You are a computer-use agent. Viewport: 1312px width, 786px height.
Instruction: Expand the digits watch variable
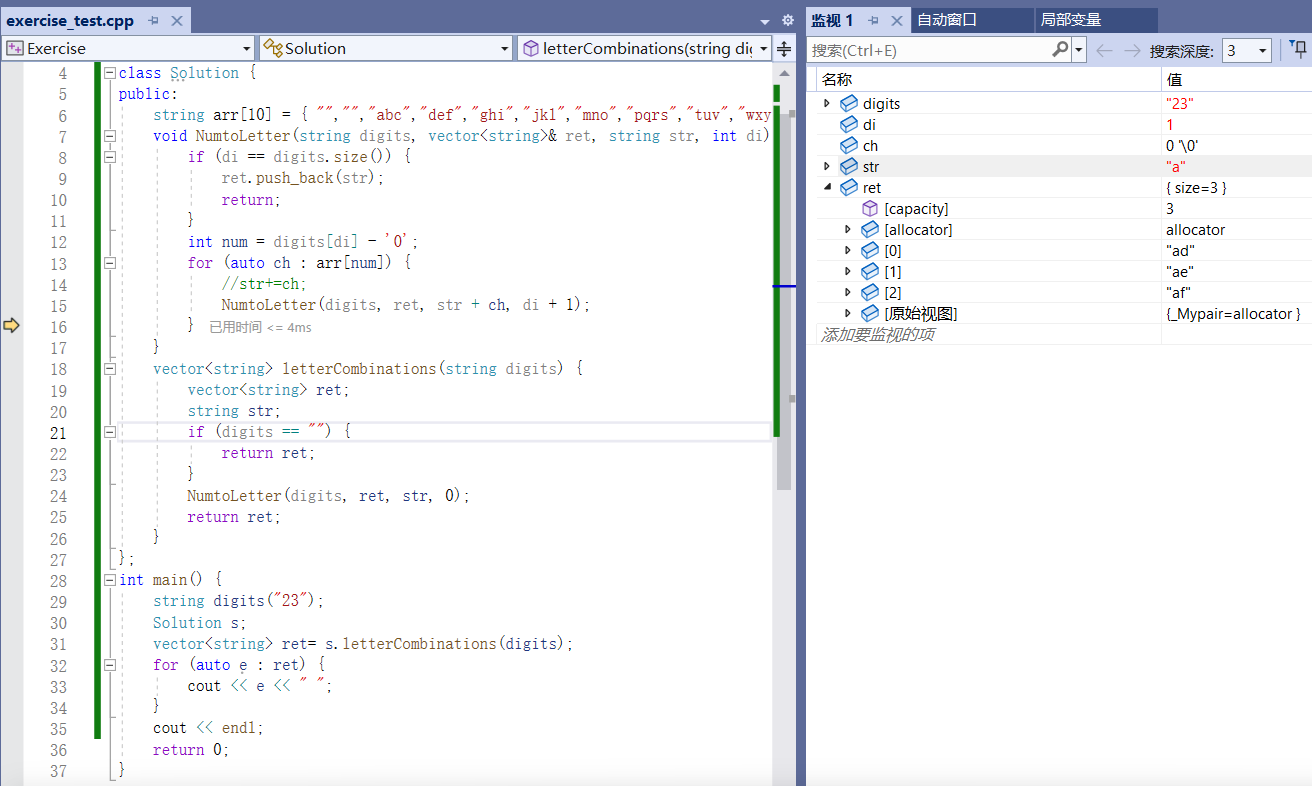tap(826, 103)
